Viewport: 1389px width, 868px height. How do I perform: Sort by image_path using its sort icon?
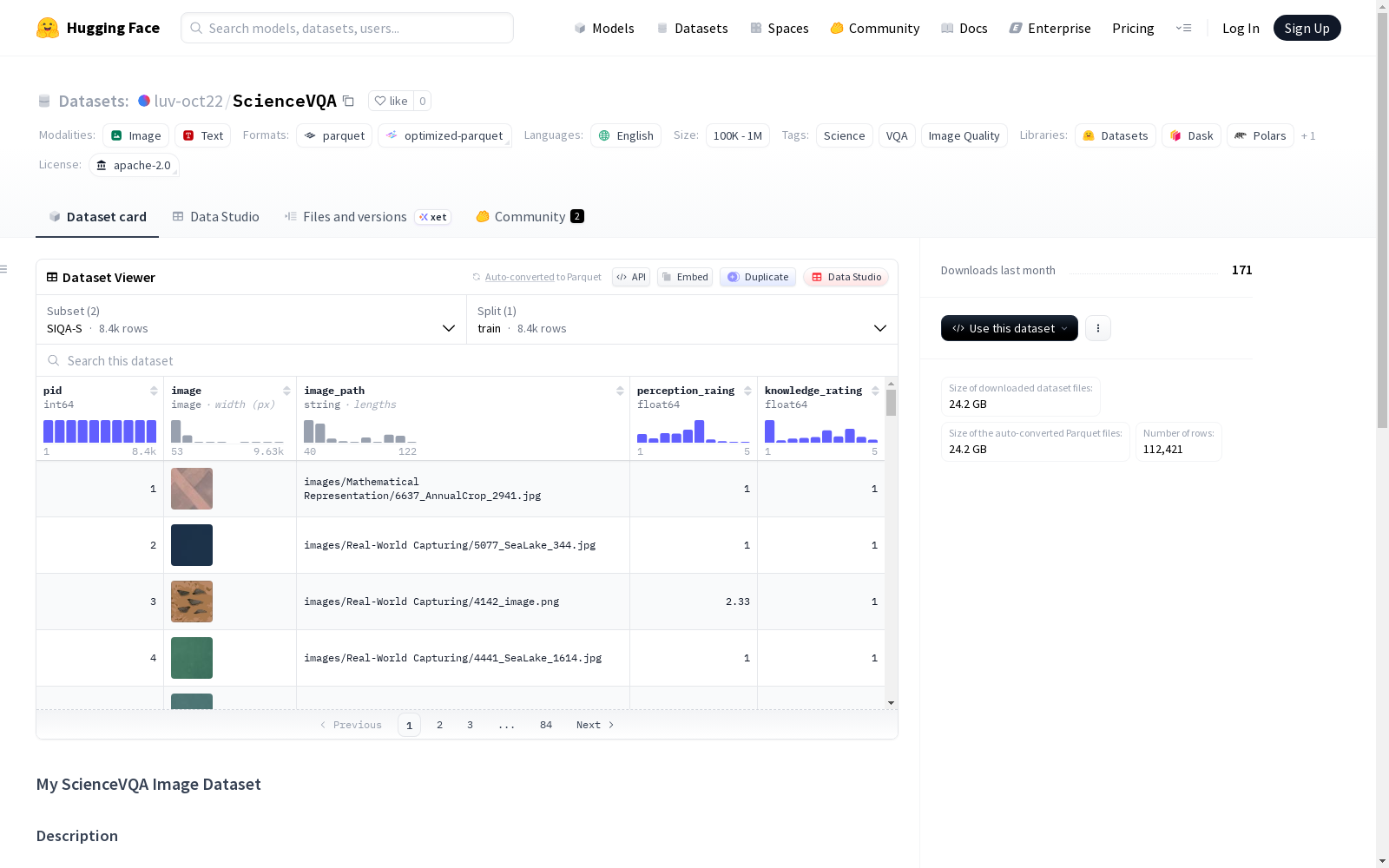pos(620,391)
